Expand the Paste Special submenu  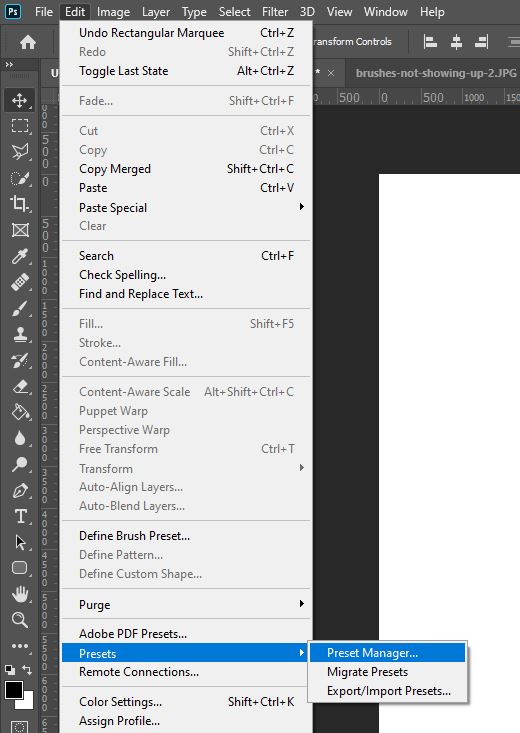(187, 207)
